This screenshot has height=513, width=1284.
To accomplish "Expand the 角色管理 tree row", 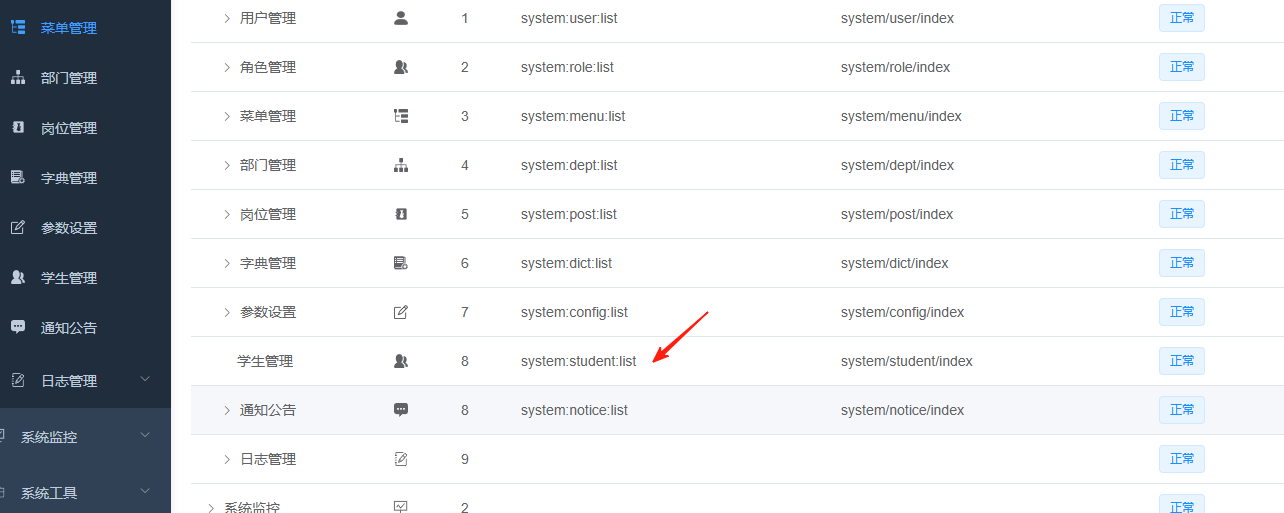I will [x=227, y=67].
